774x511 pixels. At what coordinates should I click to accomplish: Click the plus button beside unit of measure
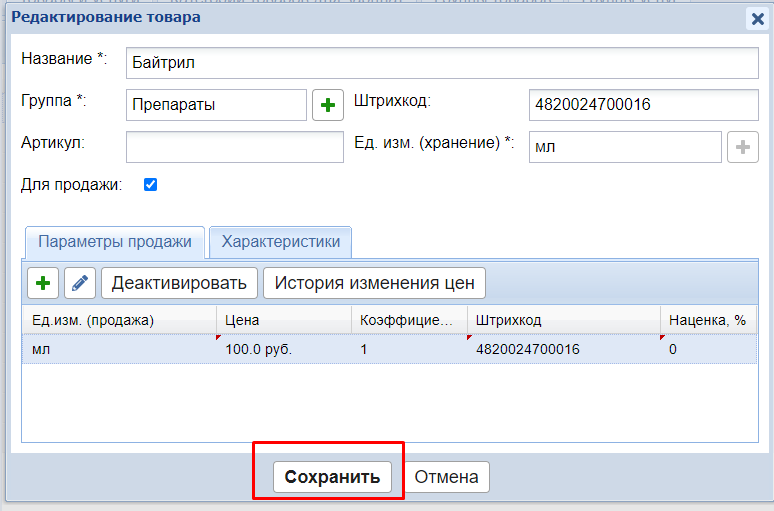click(x=742, y=147)
